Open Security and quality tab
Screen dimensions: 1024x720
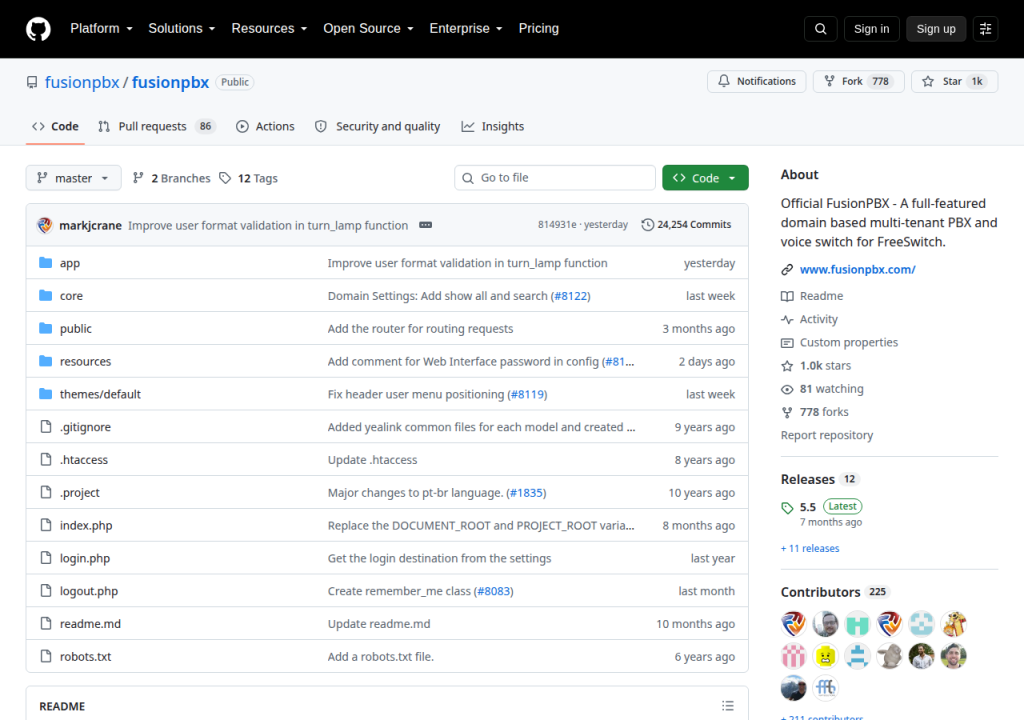click(x=377, y=126)
